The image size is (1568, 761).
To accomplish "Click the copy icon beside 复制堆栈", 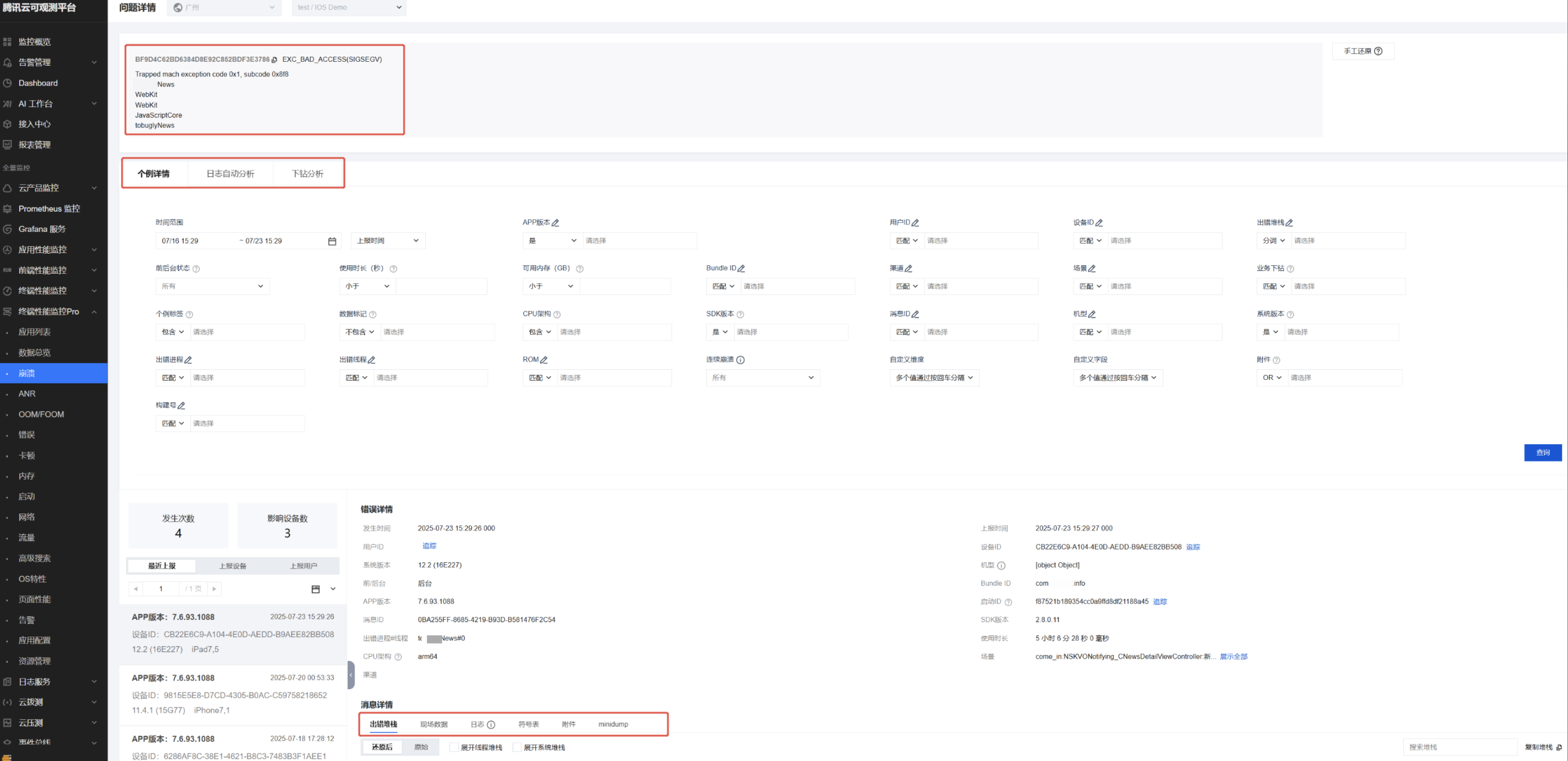I will pyautogui.click(x=1559, y=748).
